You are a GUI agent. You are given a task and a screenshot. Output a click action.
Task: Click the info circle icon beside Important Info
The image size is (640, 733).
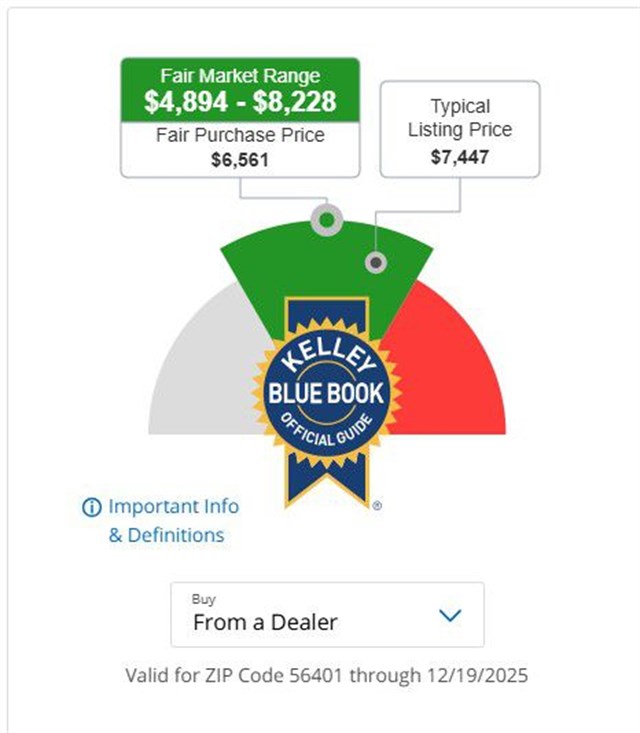(91, 507)
